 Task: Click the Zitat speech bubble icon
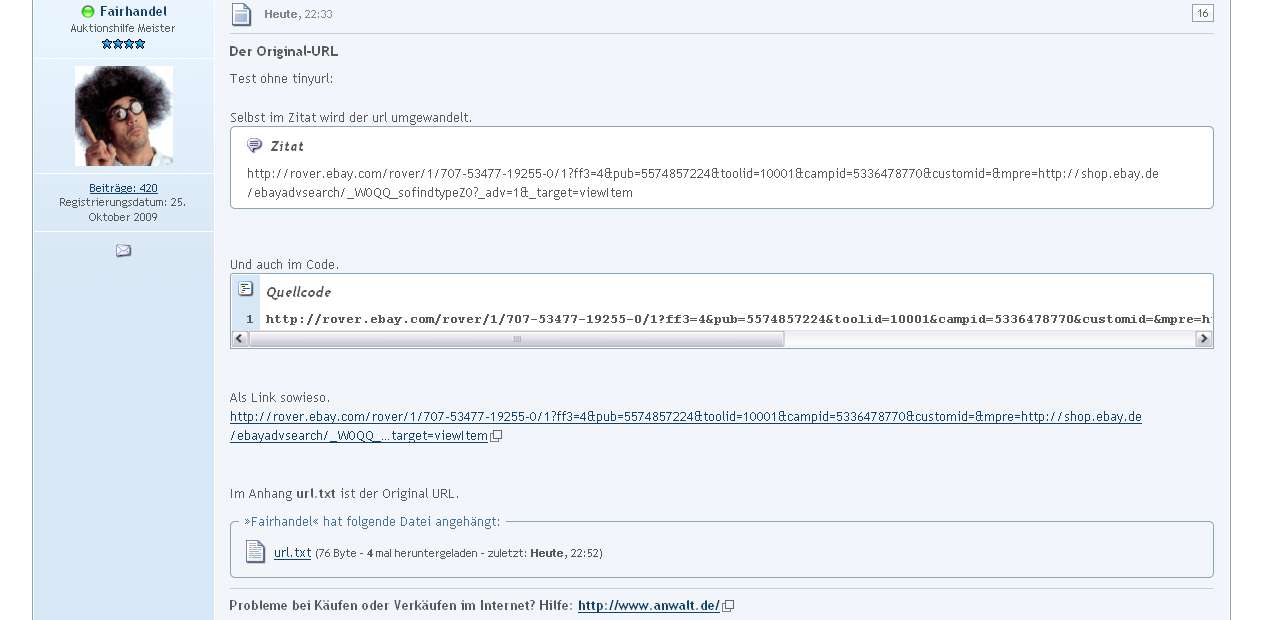[x=254, y=146]
